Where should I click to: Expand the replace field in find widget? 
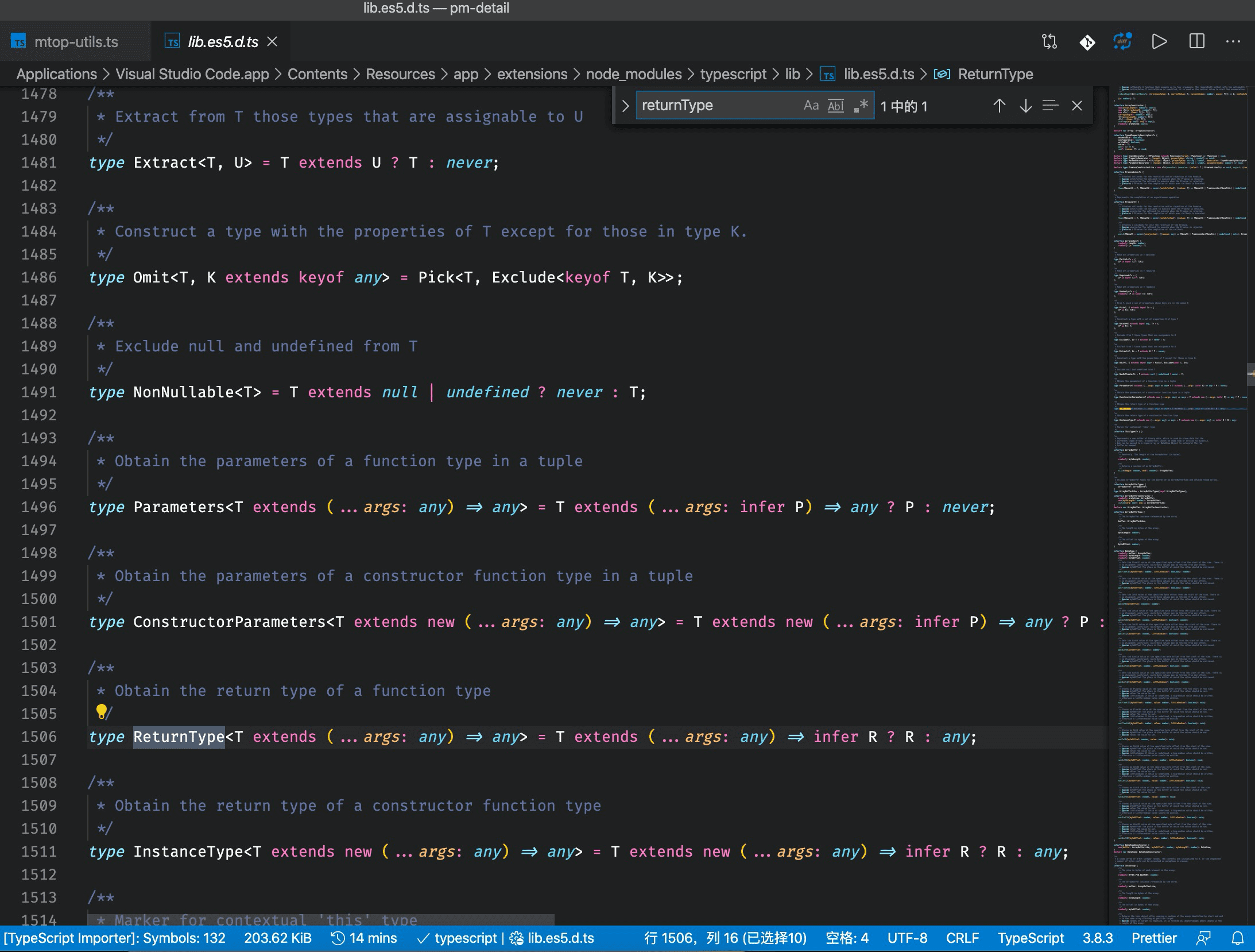pos(625,106)
